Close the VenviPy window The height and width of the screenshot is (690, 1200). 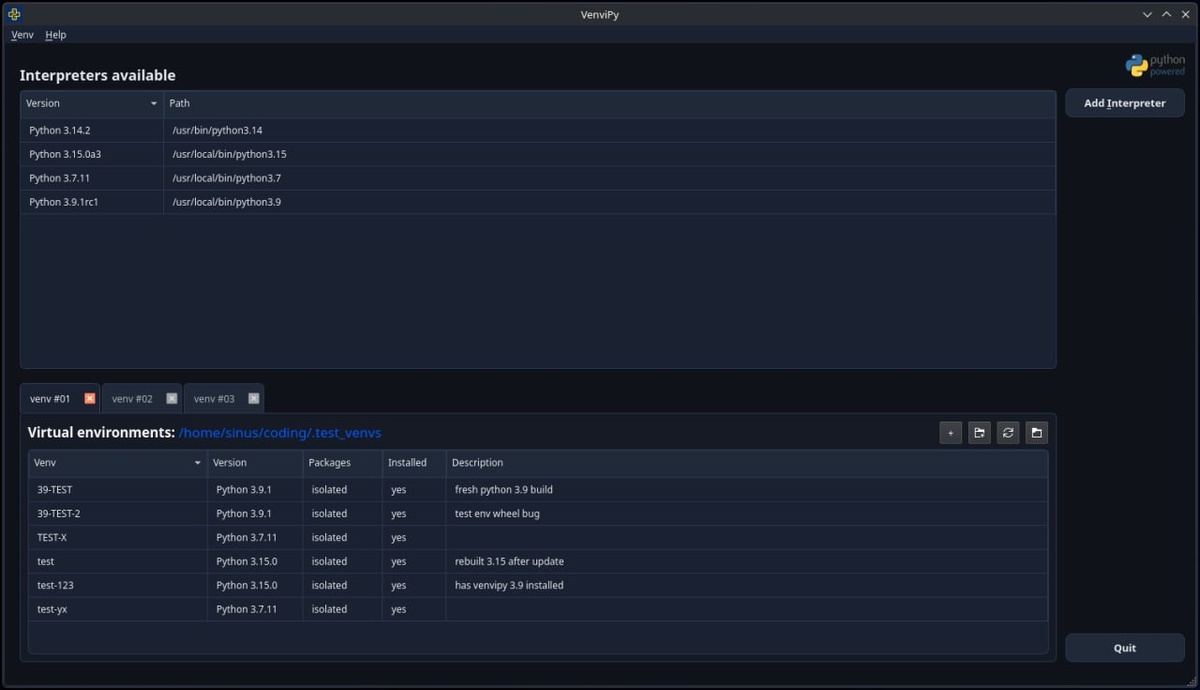click(1184, 14)
